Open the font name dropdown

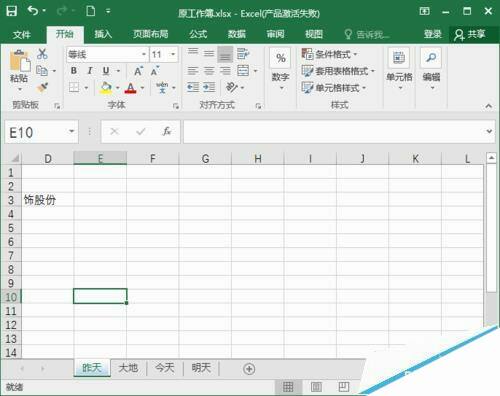pos(144,54)
